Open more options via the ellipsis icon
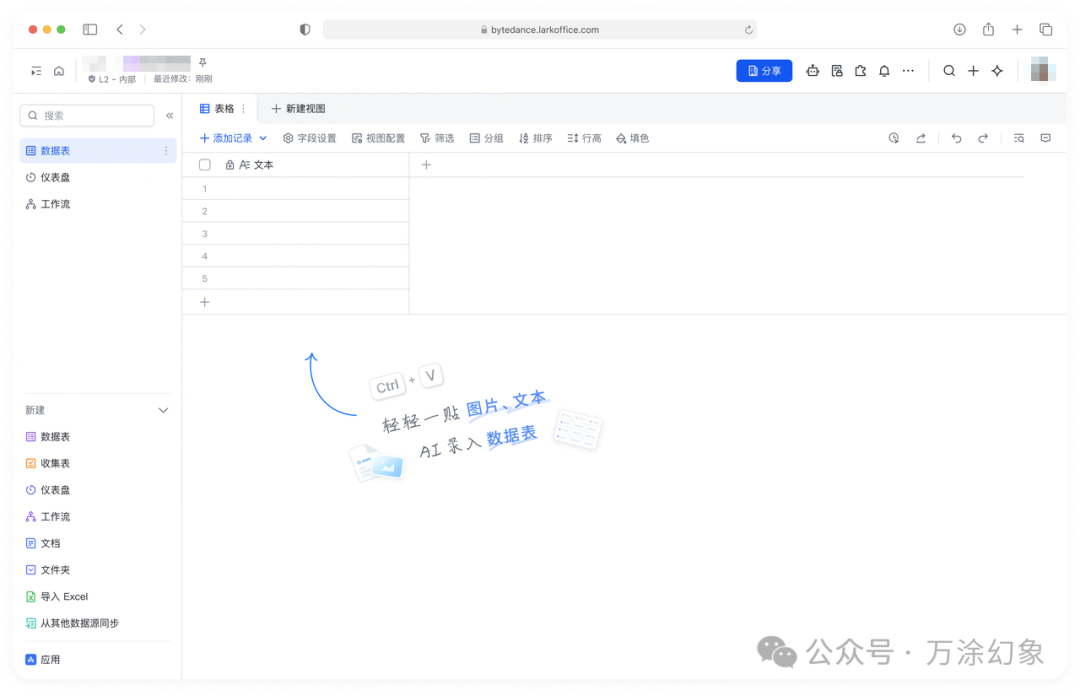 click(x=908, y=70)
